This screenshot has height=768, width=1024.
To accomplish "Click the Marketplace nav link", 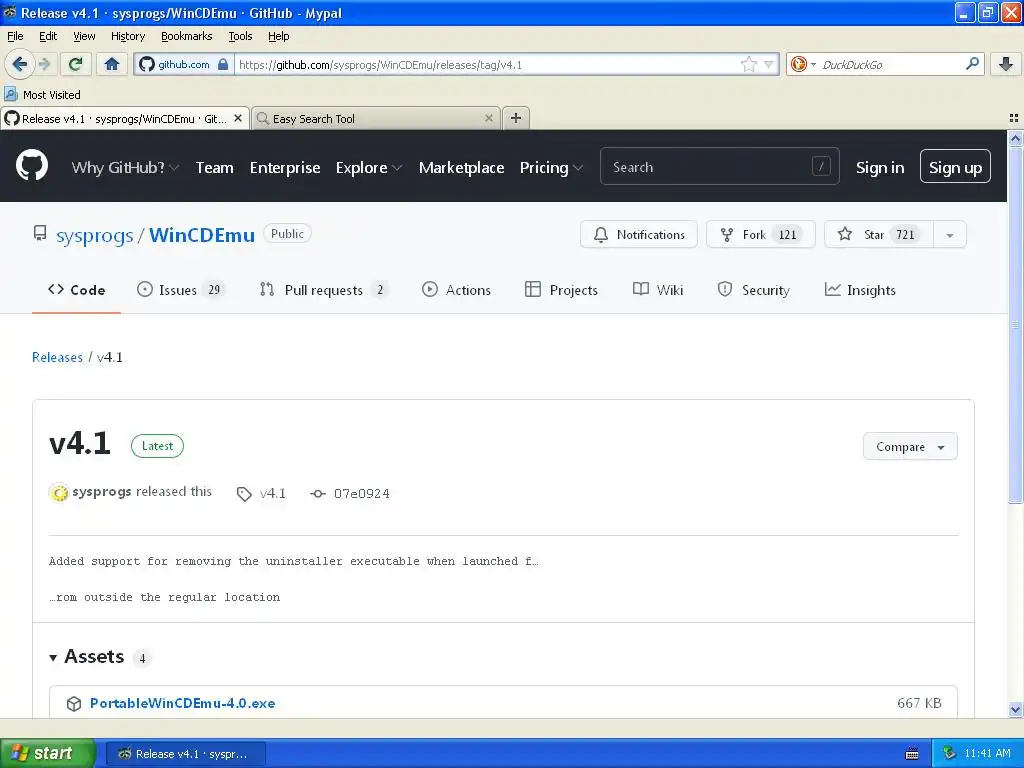I will click(x=462, y=167).
